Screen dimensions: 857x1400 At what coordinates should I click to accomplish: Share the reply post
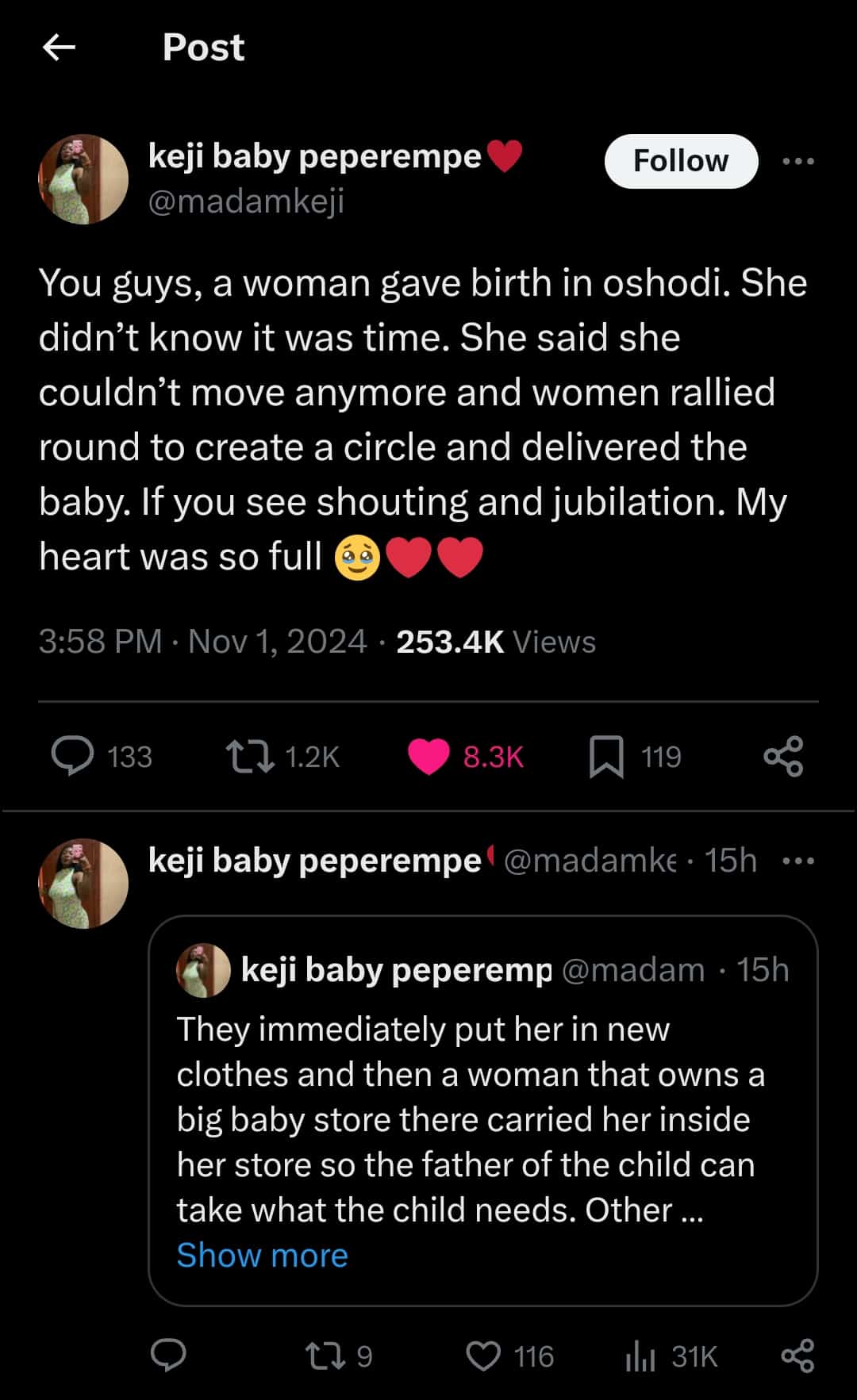[x=797, y=1356]
